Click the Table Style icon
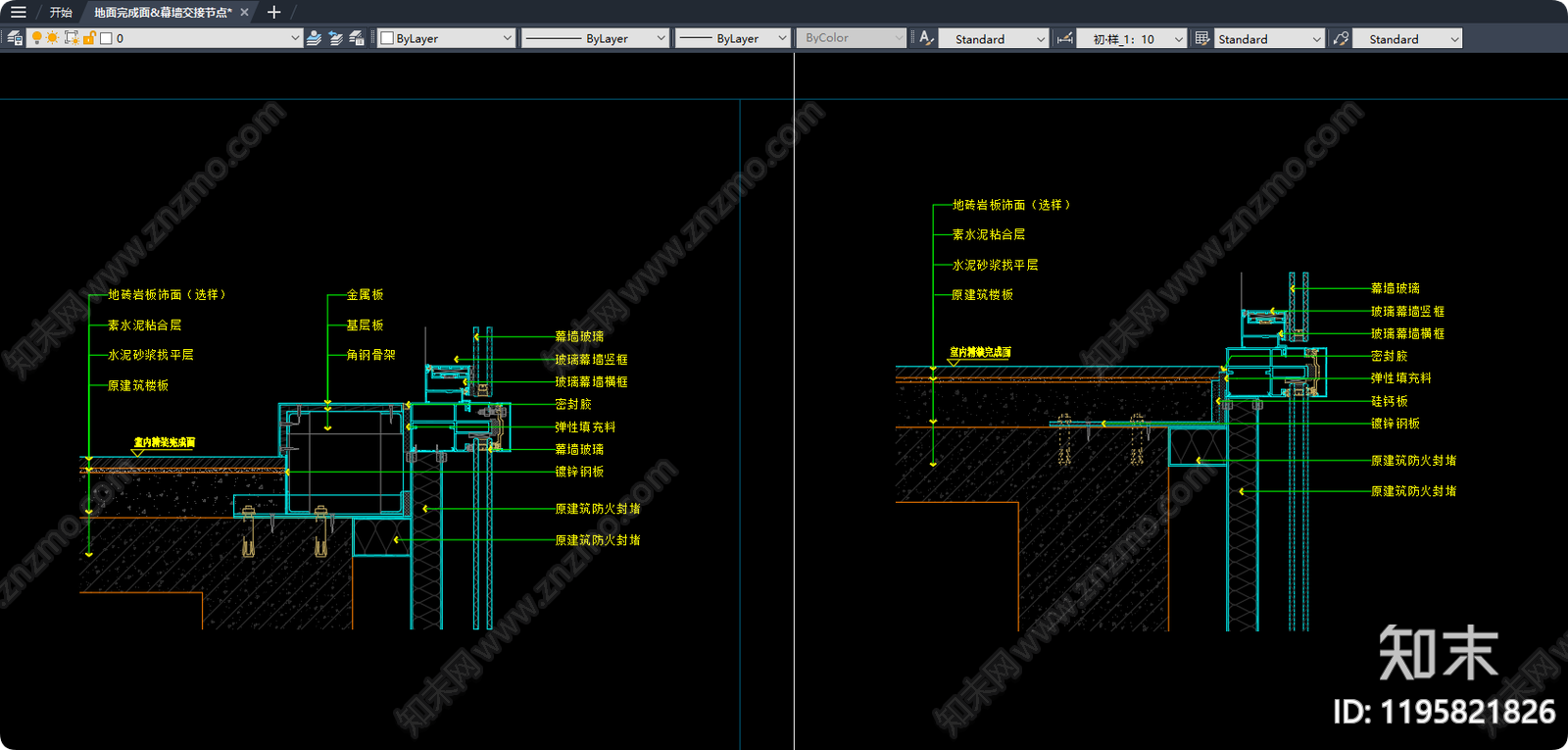The height and width of the screenshot is (750, 1568). [x=1202, y=38]
